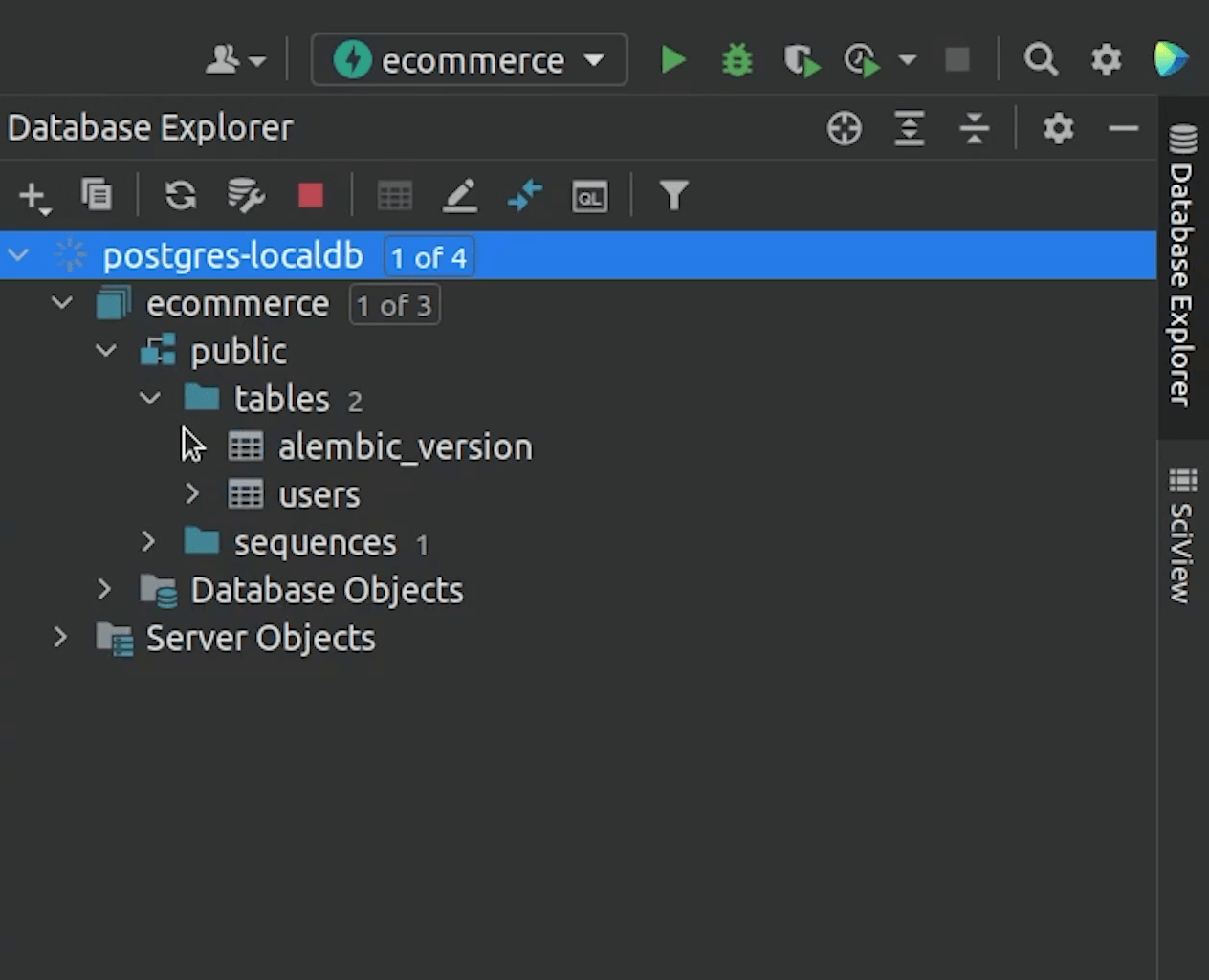1209x980 pixels.
Task: Run with coverage shield icon
Action: coord(801,61)
